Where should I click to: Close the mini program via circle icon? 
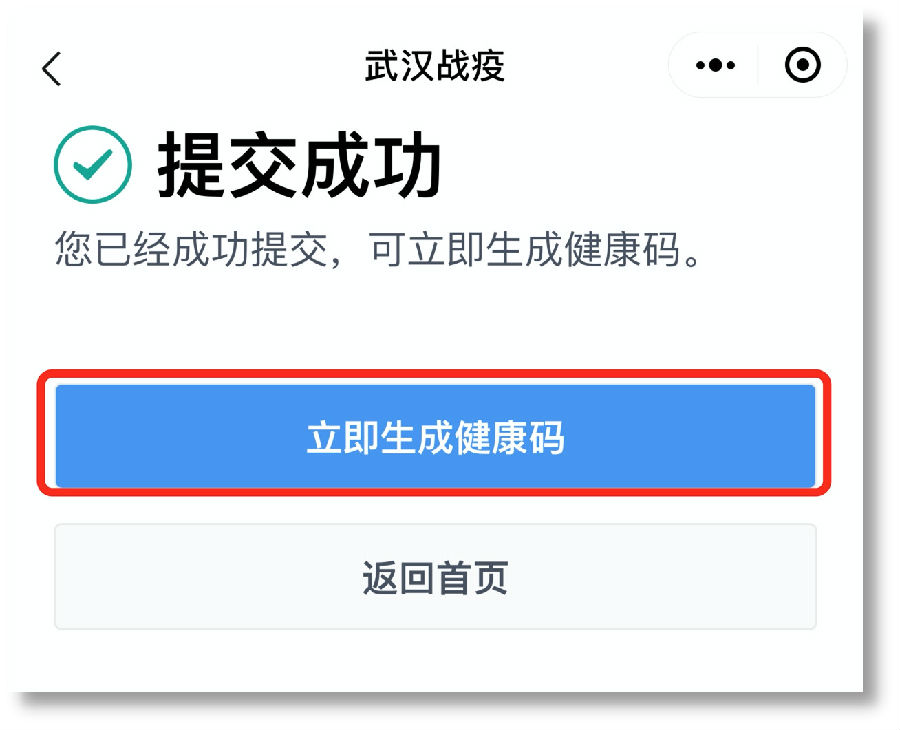coord(802,66)
